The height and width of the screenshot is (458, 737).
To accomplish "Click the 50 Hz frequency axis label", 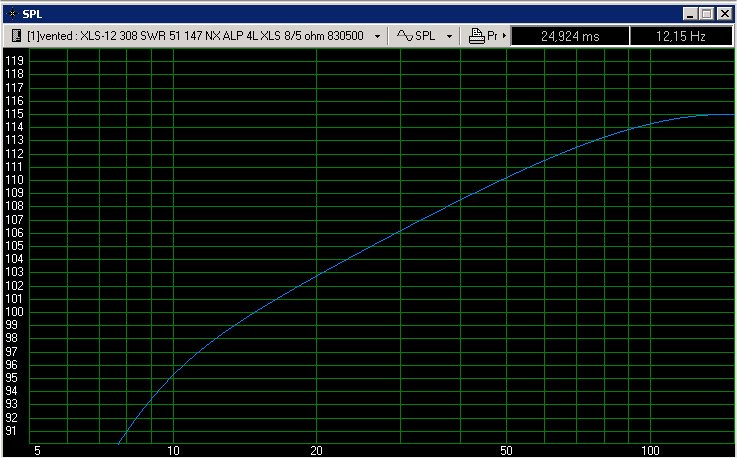I will 506,450.
